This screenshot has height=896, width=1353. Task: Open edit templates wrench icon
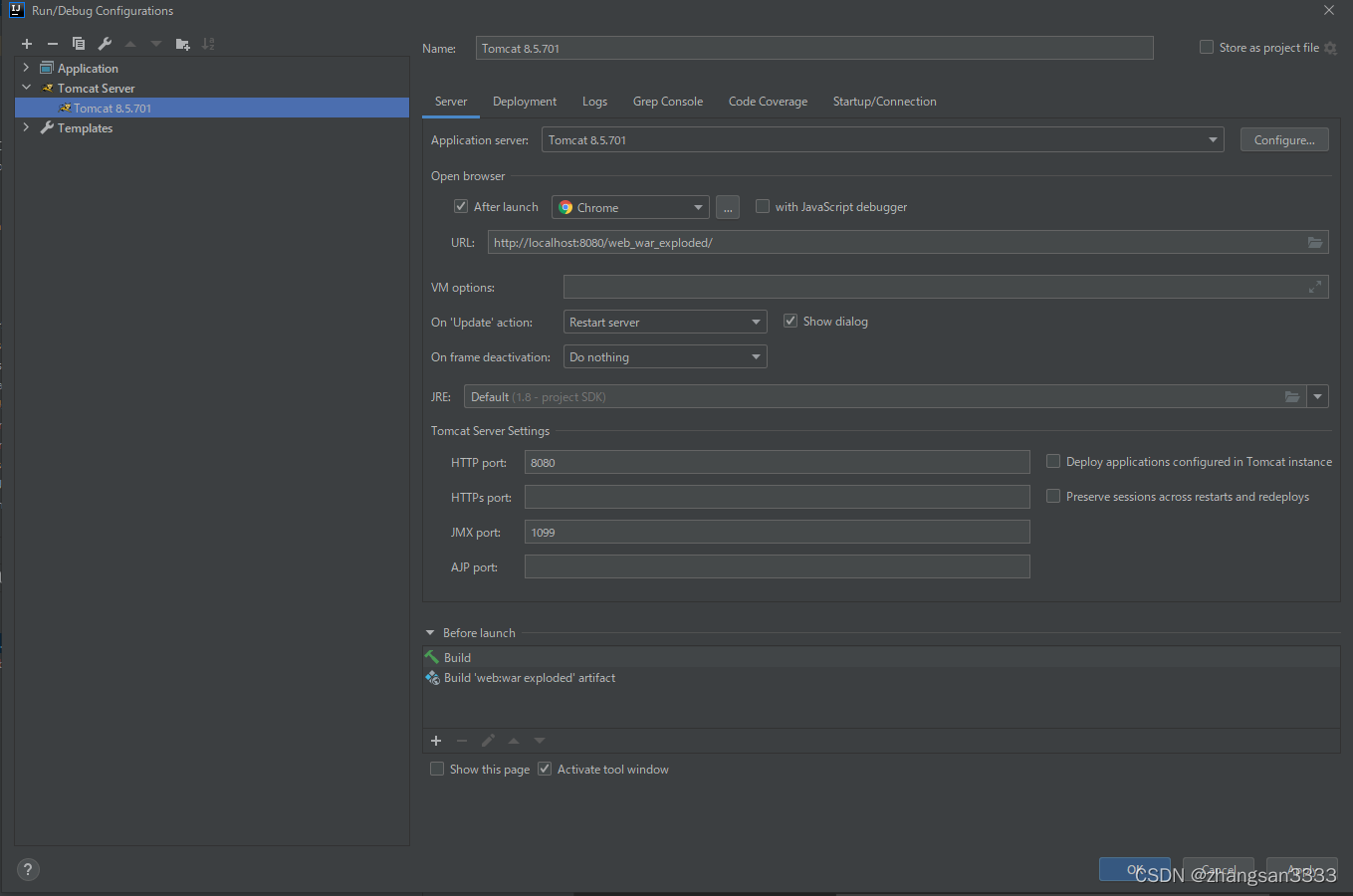pos(105,44)
